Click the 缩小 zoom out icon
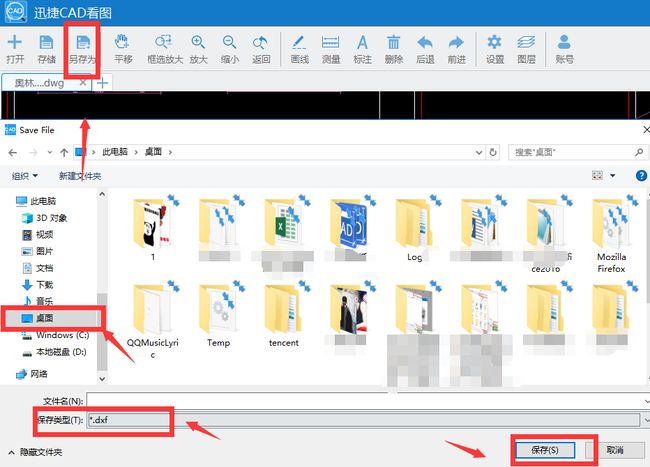 (230, 49)
